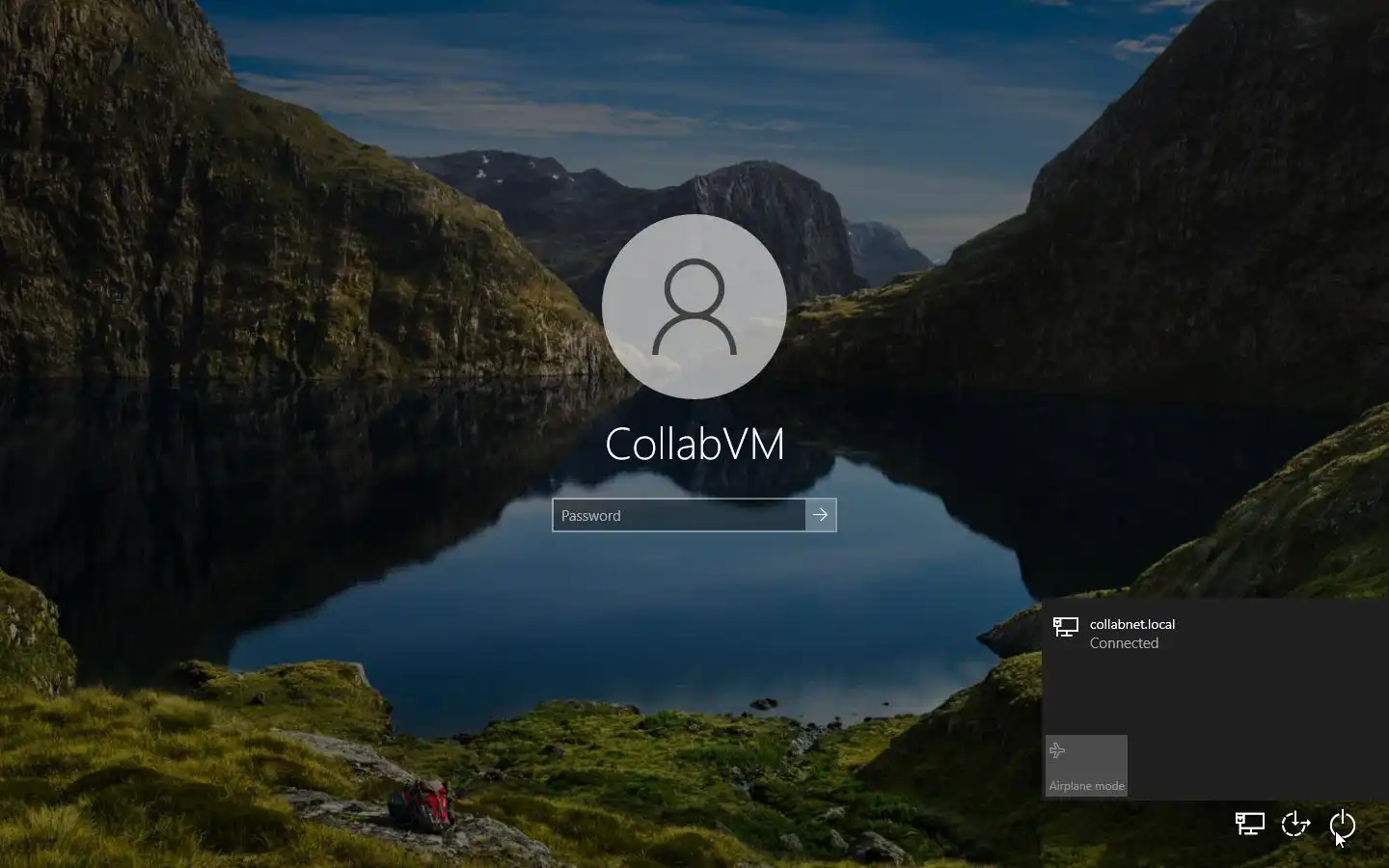Image resolution: width=1389 pixels, height=868 pixels.
Task: Open the Ease of Access icon
Action: coord(1295,825)
